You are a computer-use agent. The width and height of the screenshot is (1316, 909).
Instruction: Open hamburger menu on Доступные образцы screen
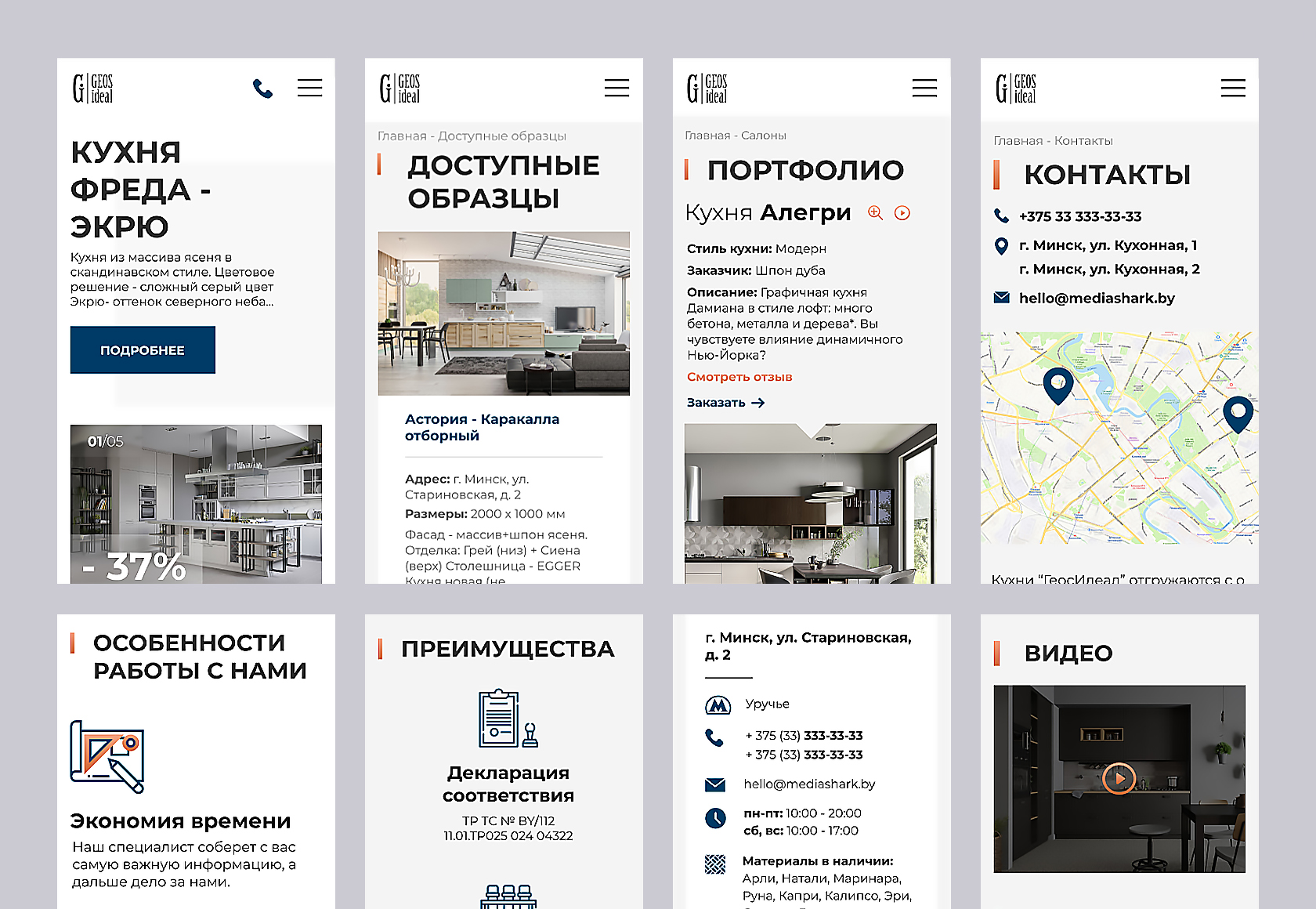(x=616, y=88)
